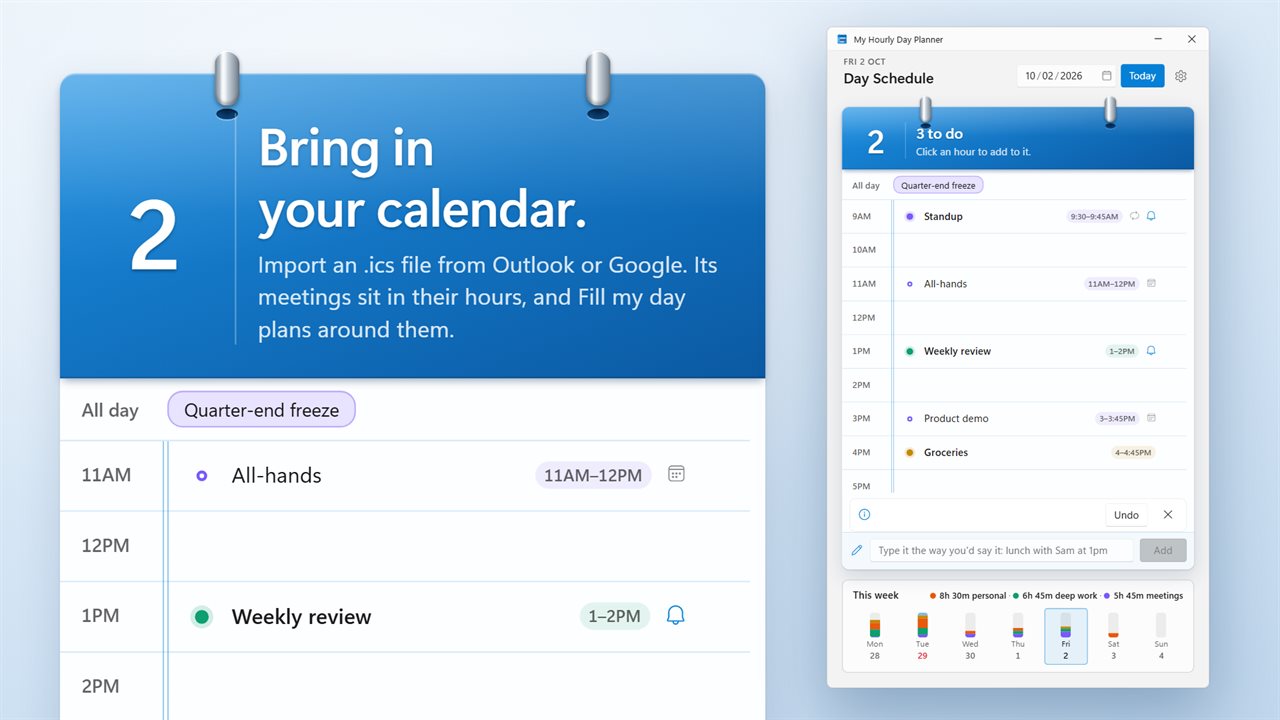Click the bell icon in the enlarged Weekly review row
The width and height of the screenshot is (1280, 720).
tap(676, 615)
